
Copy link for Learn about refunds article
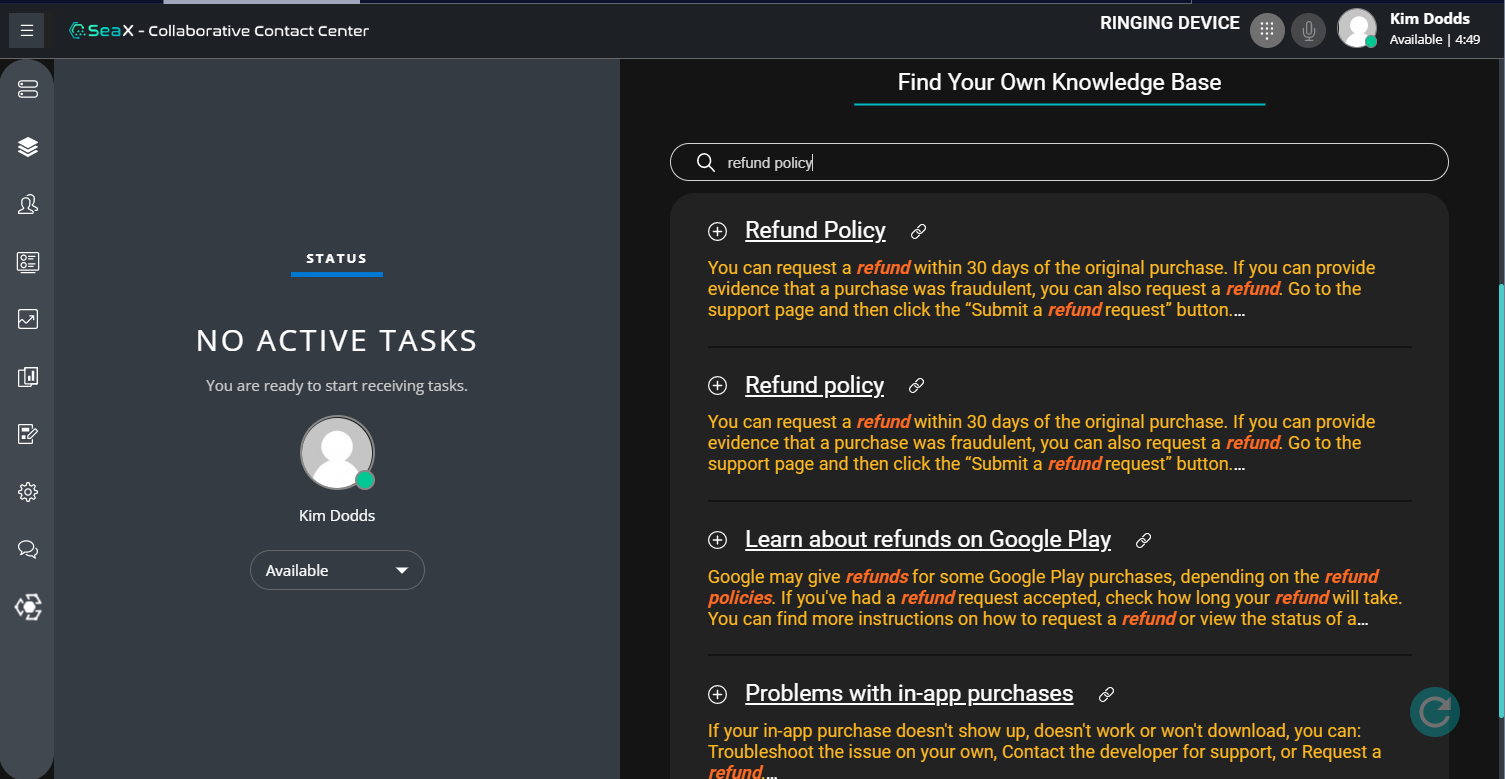pyautogui.click(x=1144, y=540)
